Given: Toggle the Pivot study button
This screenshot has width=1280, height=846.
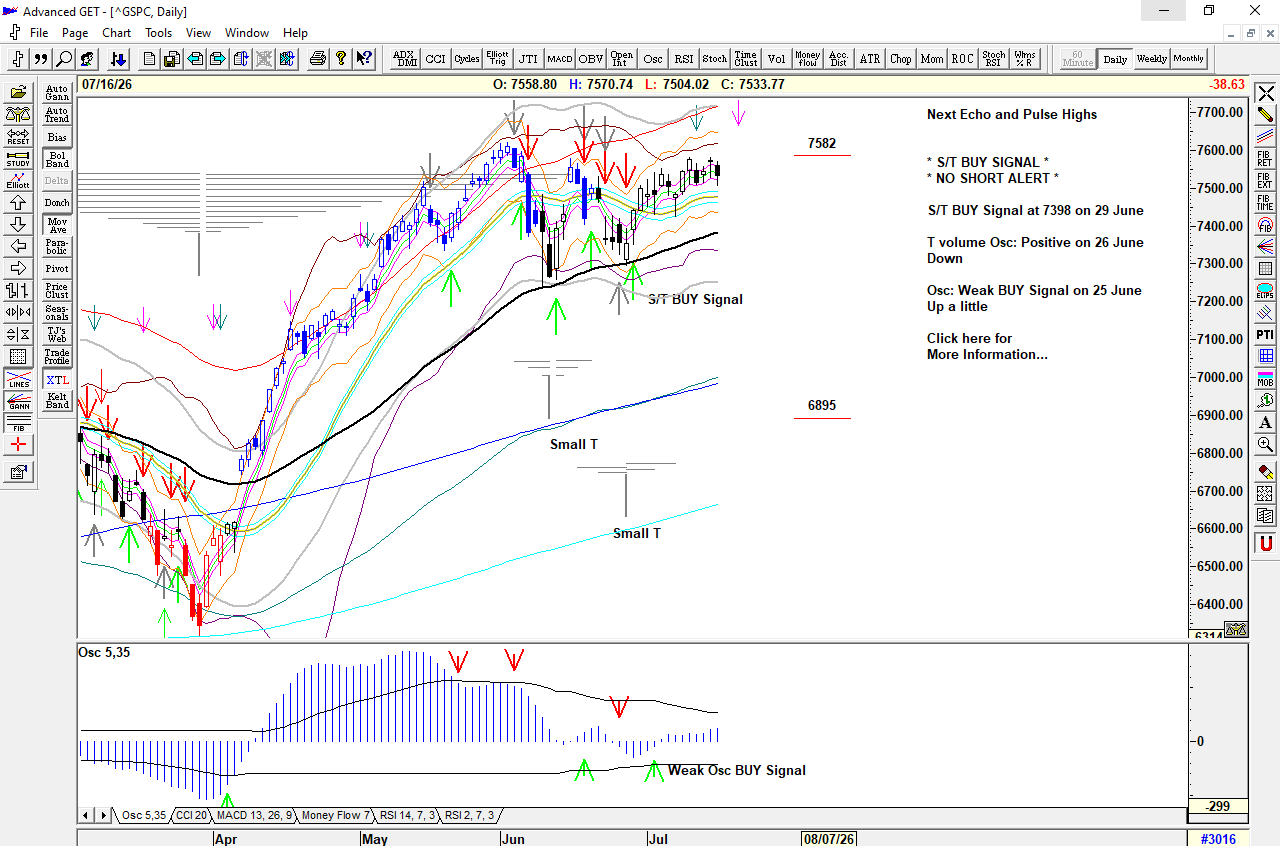Looking at the screenshot, I should click(x=57, y=269).
